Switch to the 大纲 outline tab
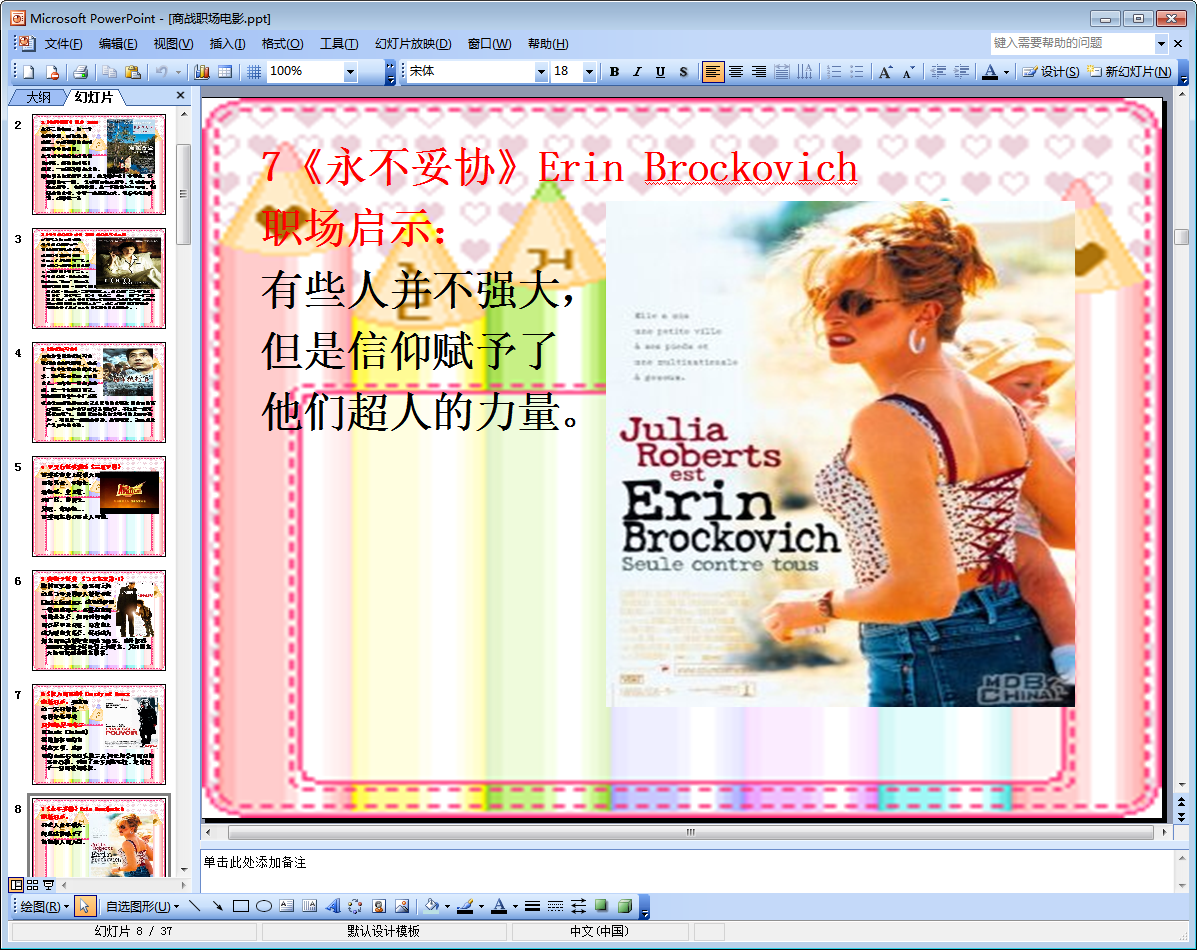1197x950 pixels. (38, 97)
